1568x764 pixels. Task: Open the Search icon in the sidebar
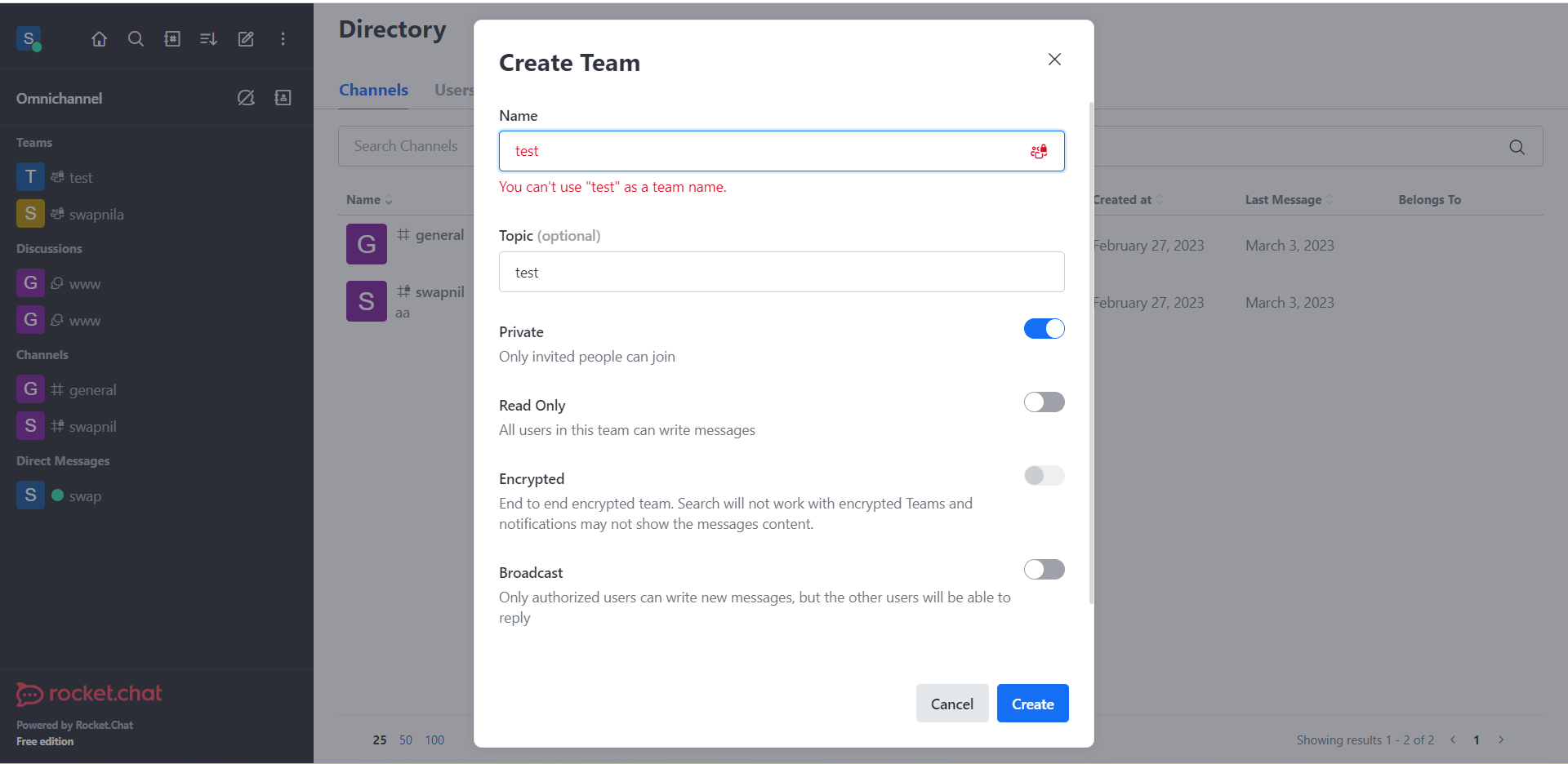[136, 38]
